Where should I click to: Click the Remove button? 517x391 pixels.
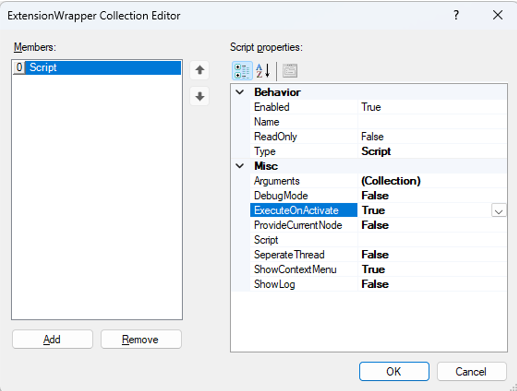[x=141, y=339]
